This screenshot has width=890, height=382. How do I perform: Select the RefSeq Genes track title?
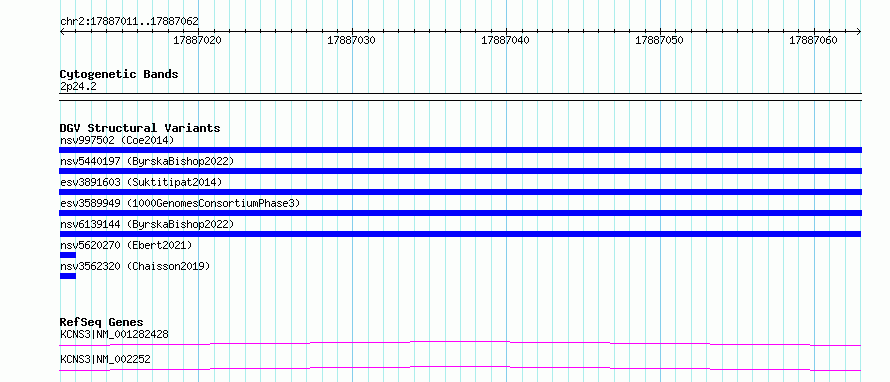102,322
